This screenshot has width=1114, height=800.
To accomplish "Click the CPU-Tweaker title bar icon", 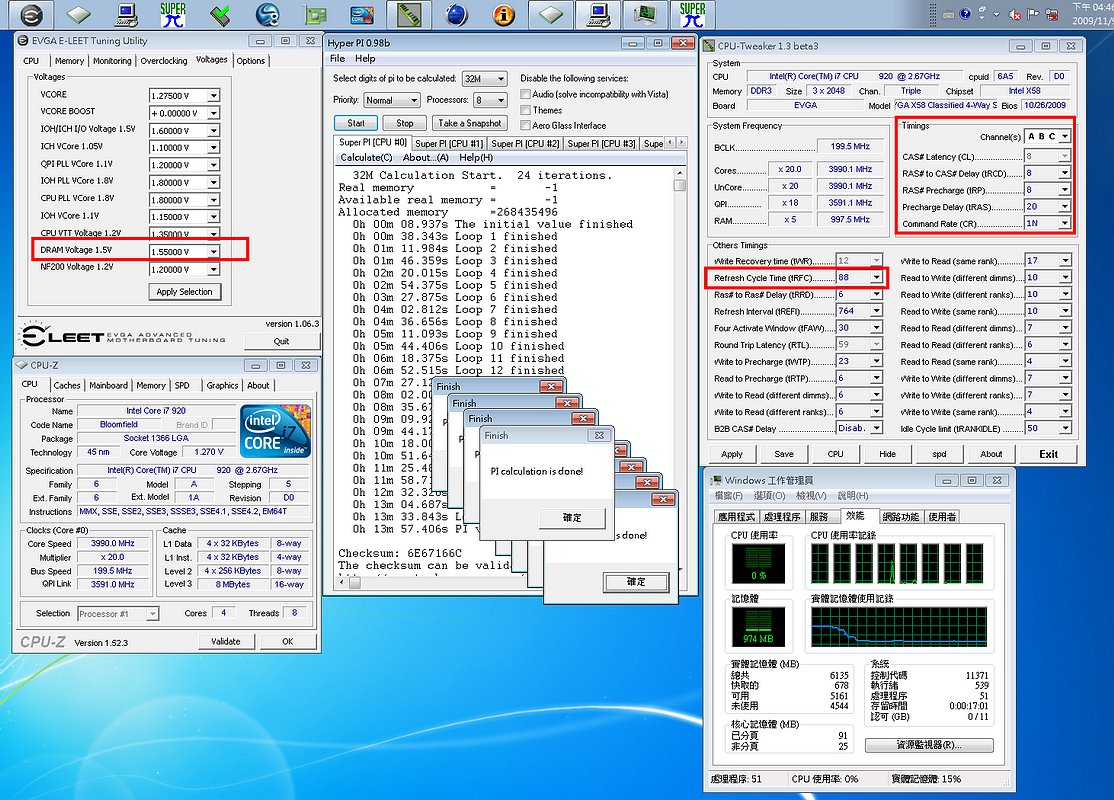I will click(708, 46).
